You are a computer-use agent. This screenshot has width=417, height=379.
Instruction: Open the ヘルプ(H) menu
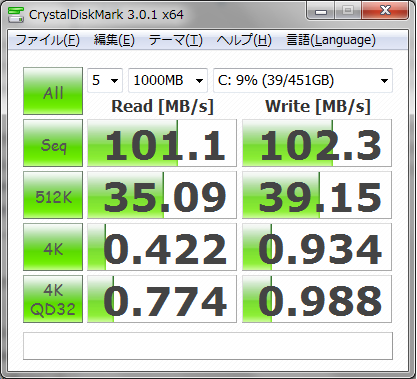(x=244, y=40)
